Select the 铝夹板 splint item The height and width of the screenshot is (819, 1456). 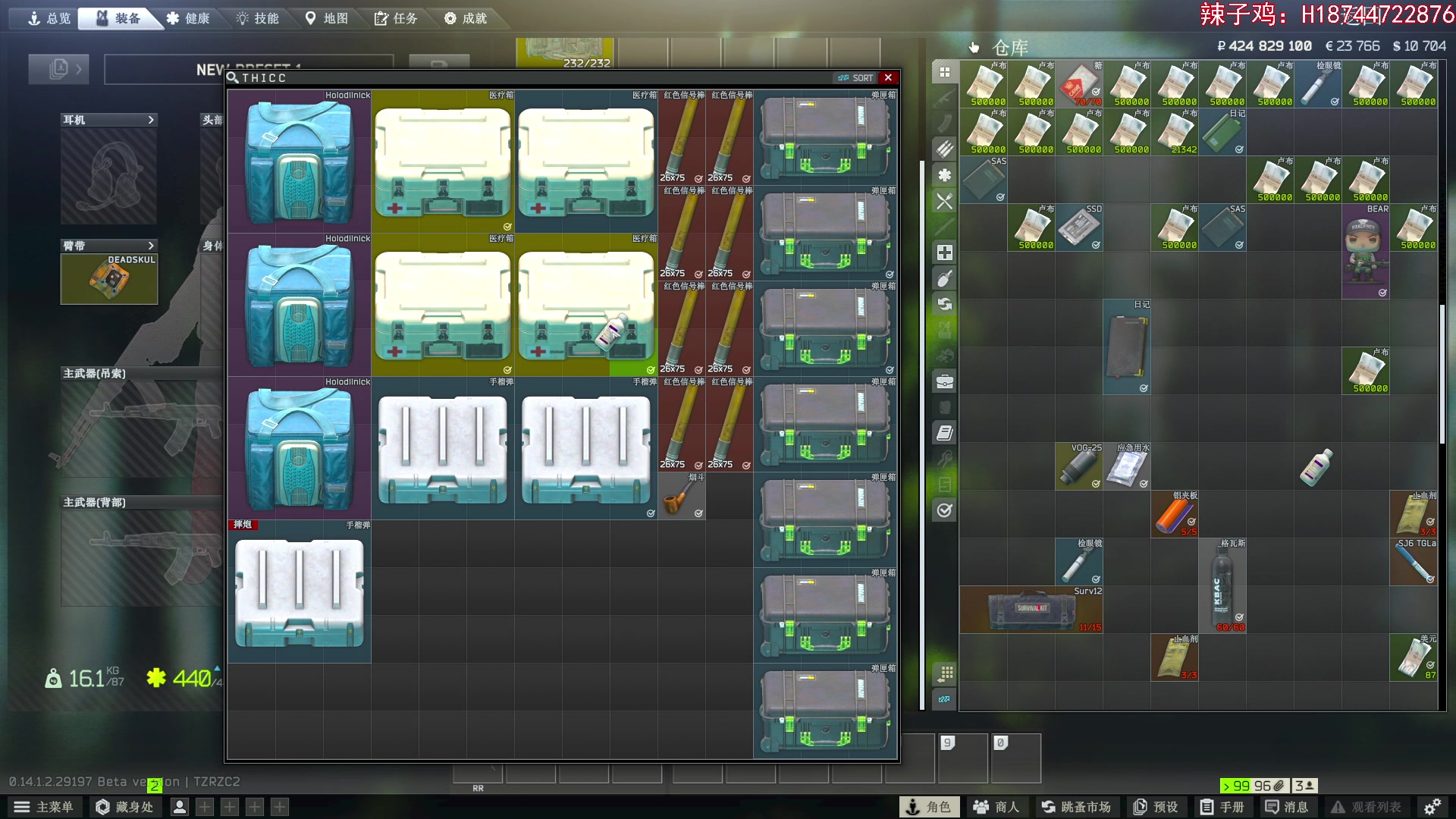[x=1175, y=514]
